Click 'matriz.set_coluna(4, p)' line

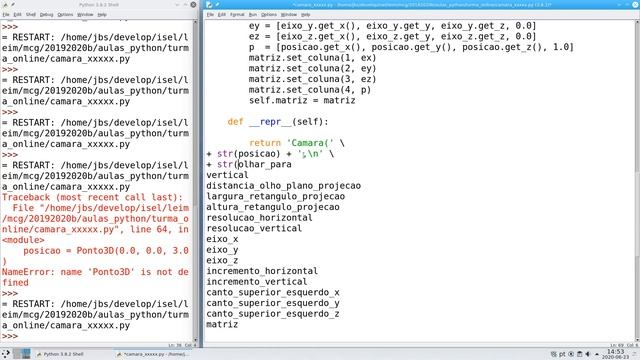click(310, 89)
